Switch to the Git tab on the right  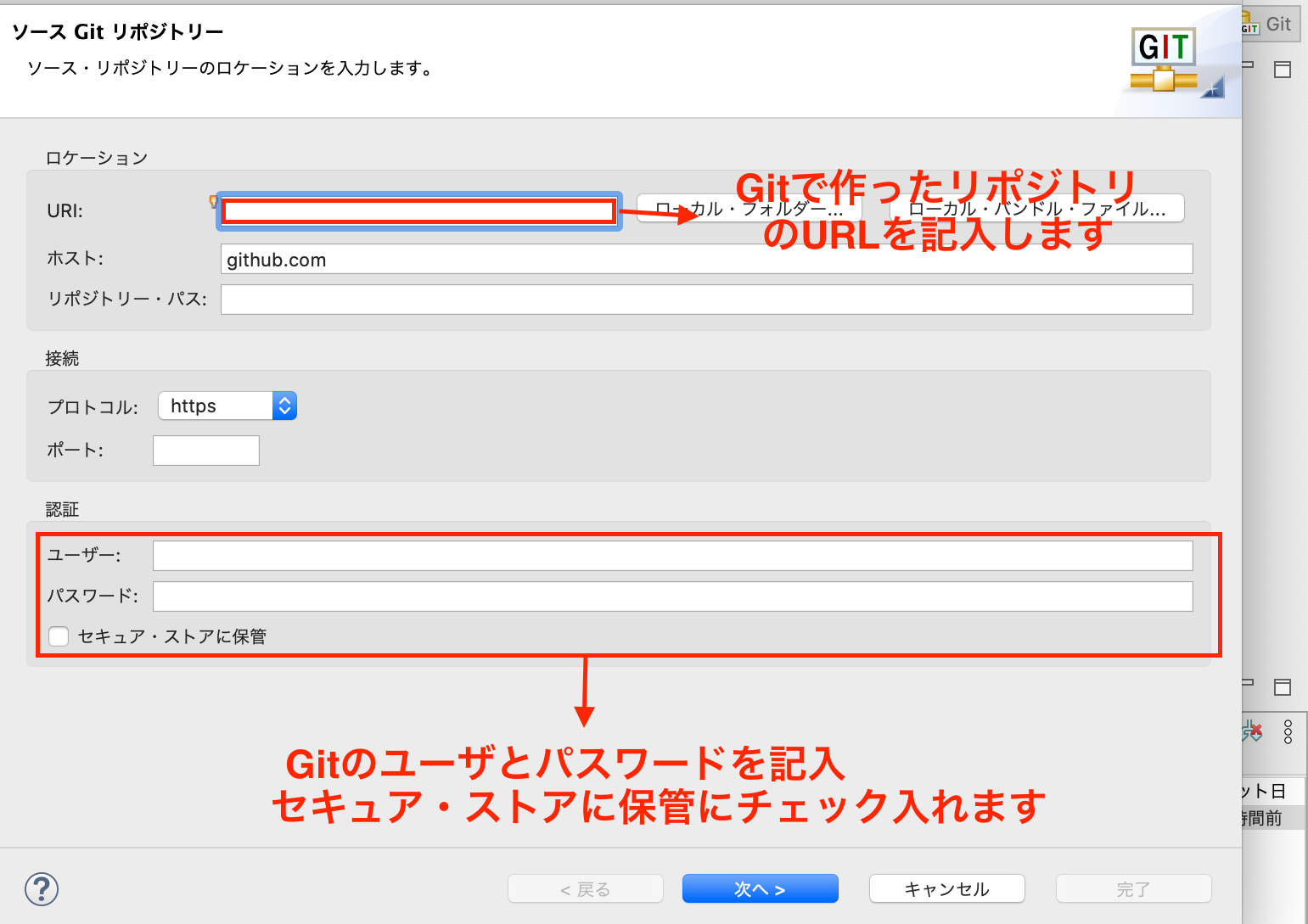point(1277,24)
